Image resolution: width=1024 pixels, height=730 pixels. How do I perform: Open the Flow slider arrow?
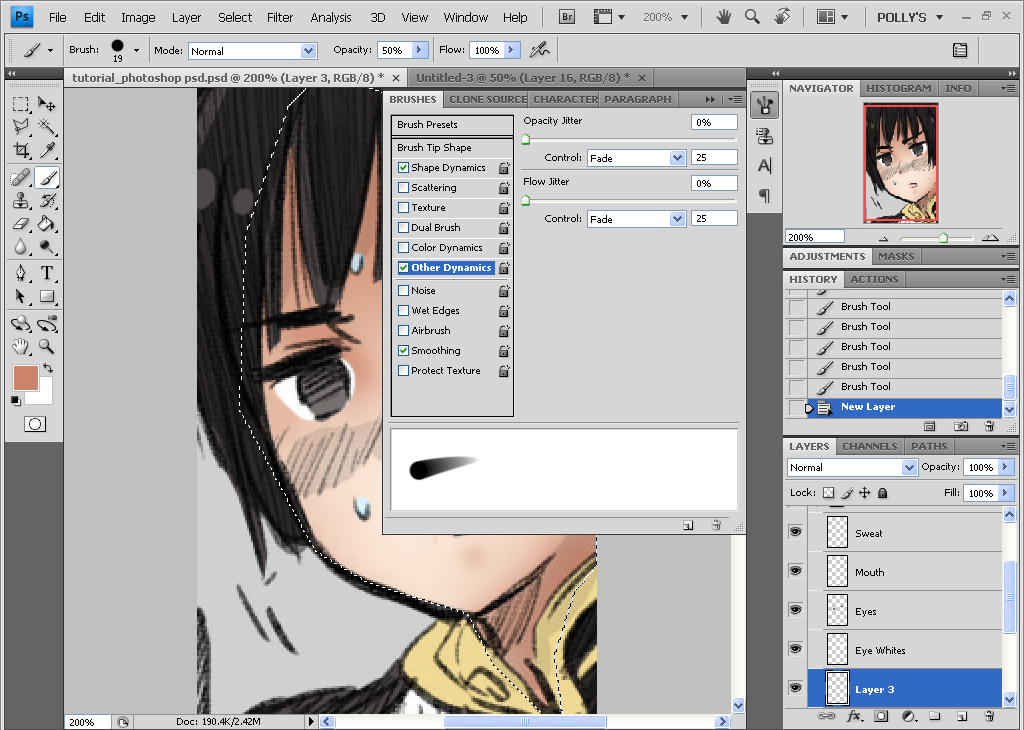click(x=512, y=50)
